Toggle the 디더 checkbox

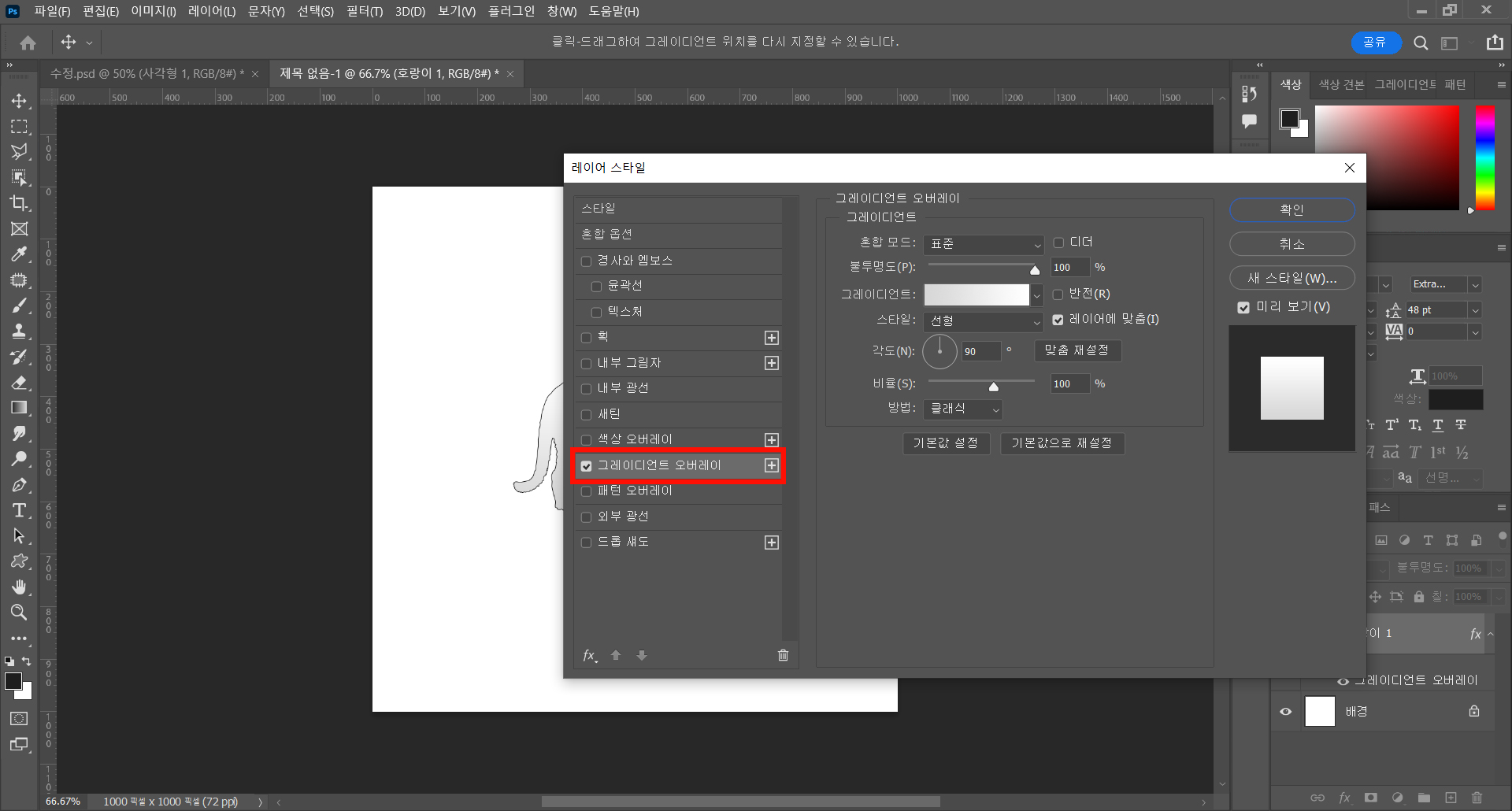point(1058,243)
